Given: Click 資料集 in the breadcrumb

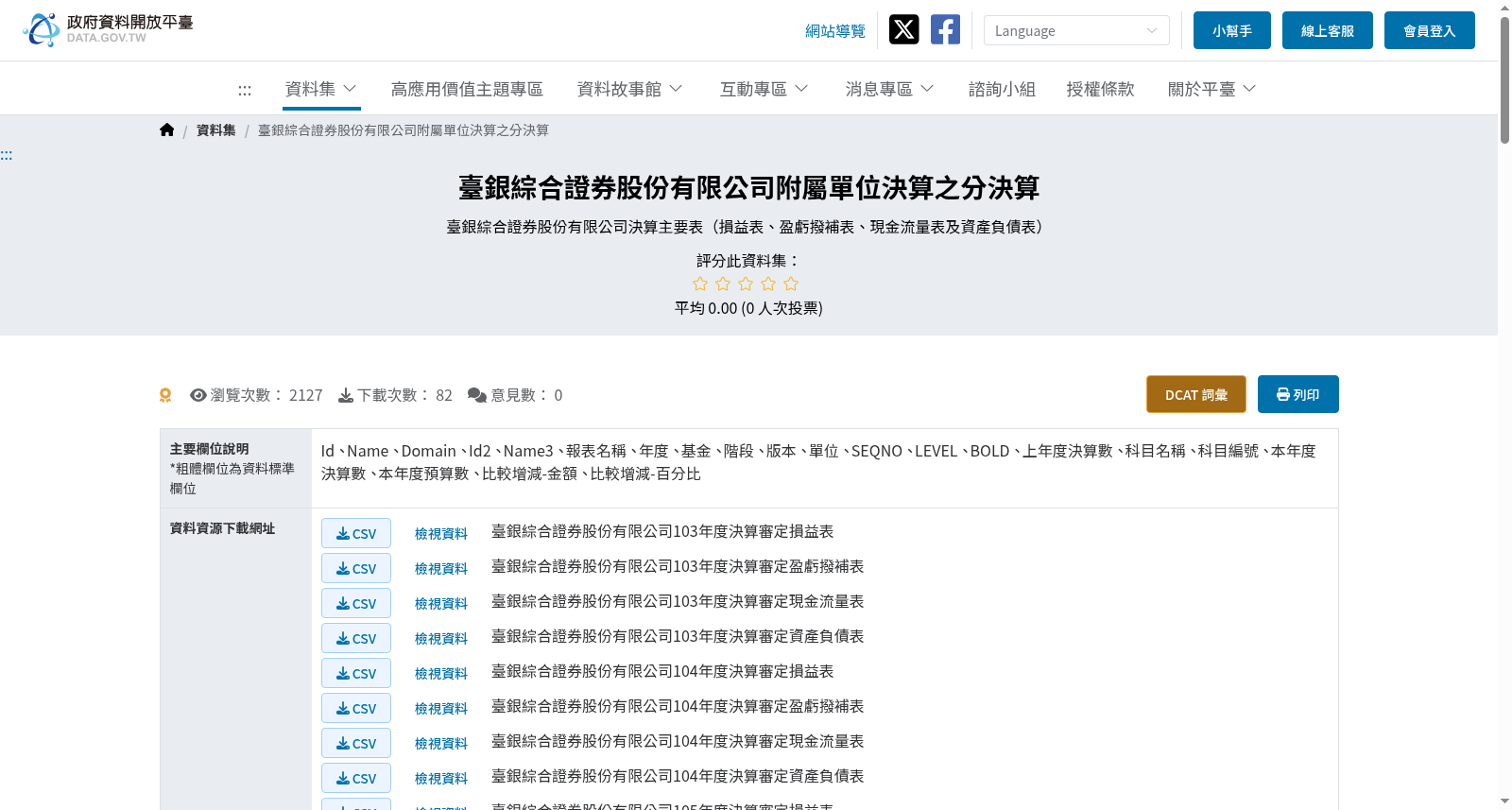Looking at the screenshot, I should tap(215, 130).
